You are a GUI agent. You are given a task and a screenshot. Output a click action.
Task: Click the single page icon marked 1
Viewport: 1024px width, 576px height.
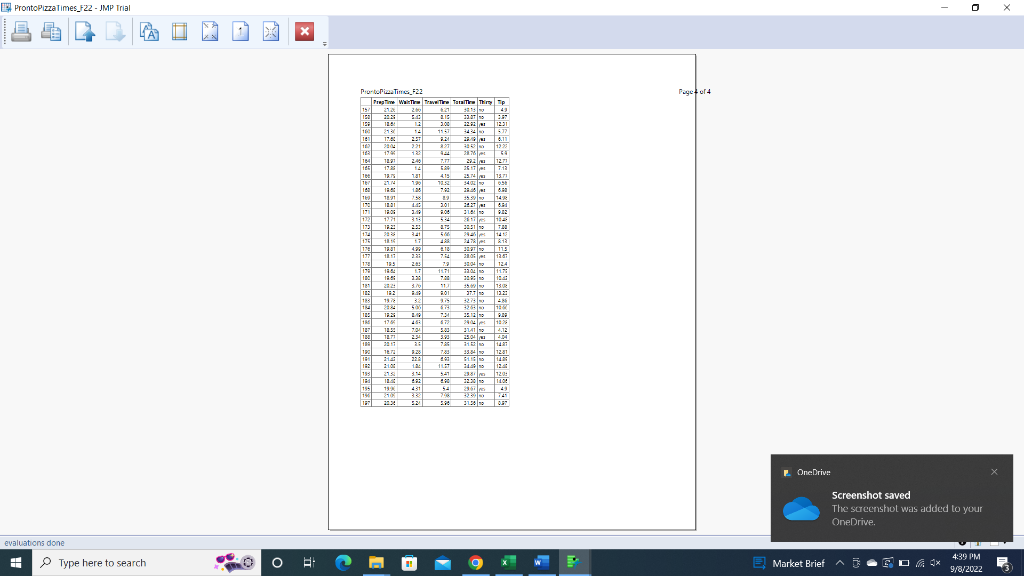tap(240, 31)
